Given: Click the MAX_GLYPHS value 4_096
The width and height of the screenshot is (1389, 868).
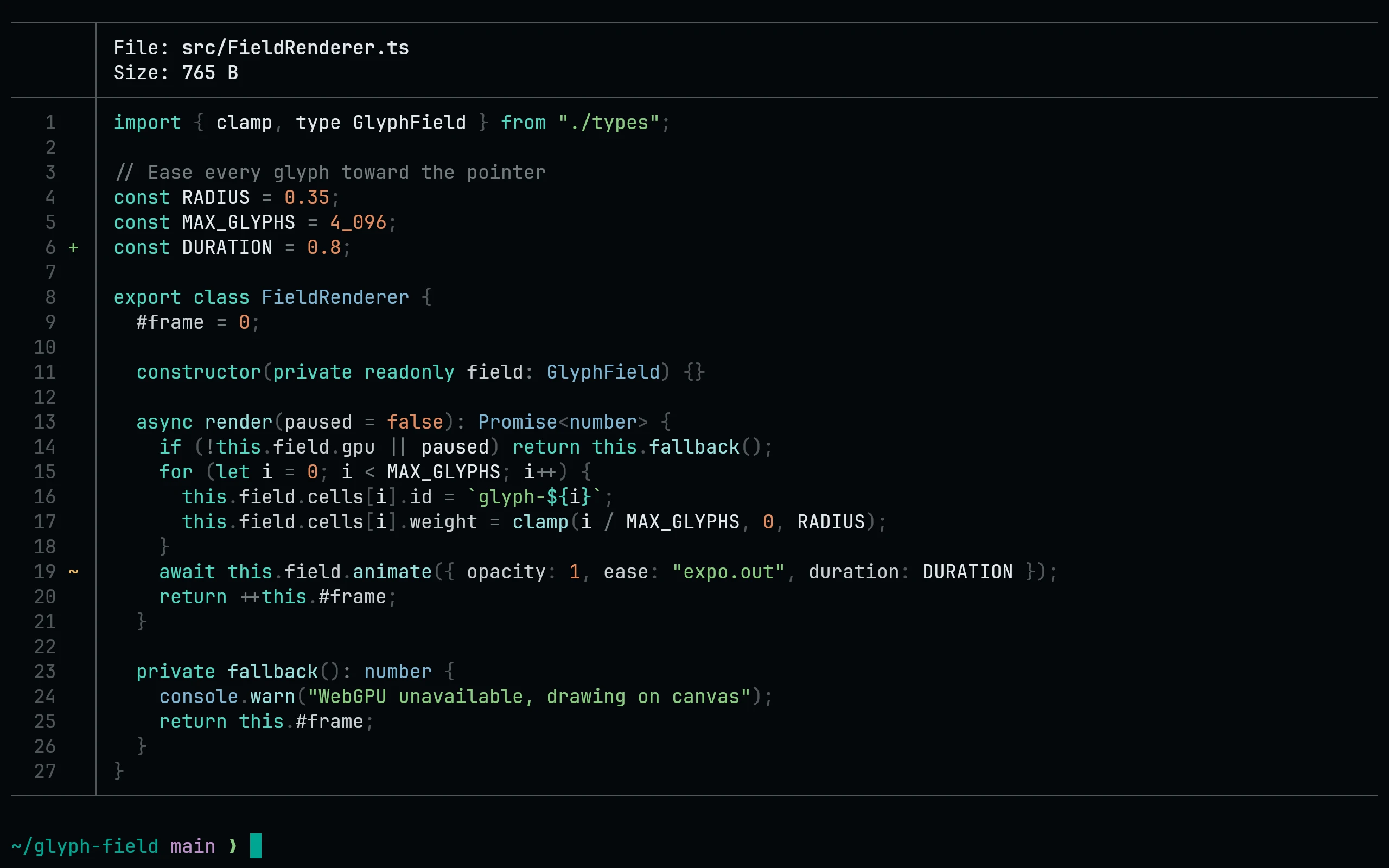Looking at the screenshot, I should click(358, 223).
